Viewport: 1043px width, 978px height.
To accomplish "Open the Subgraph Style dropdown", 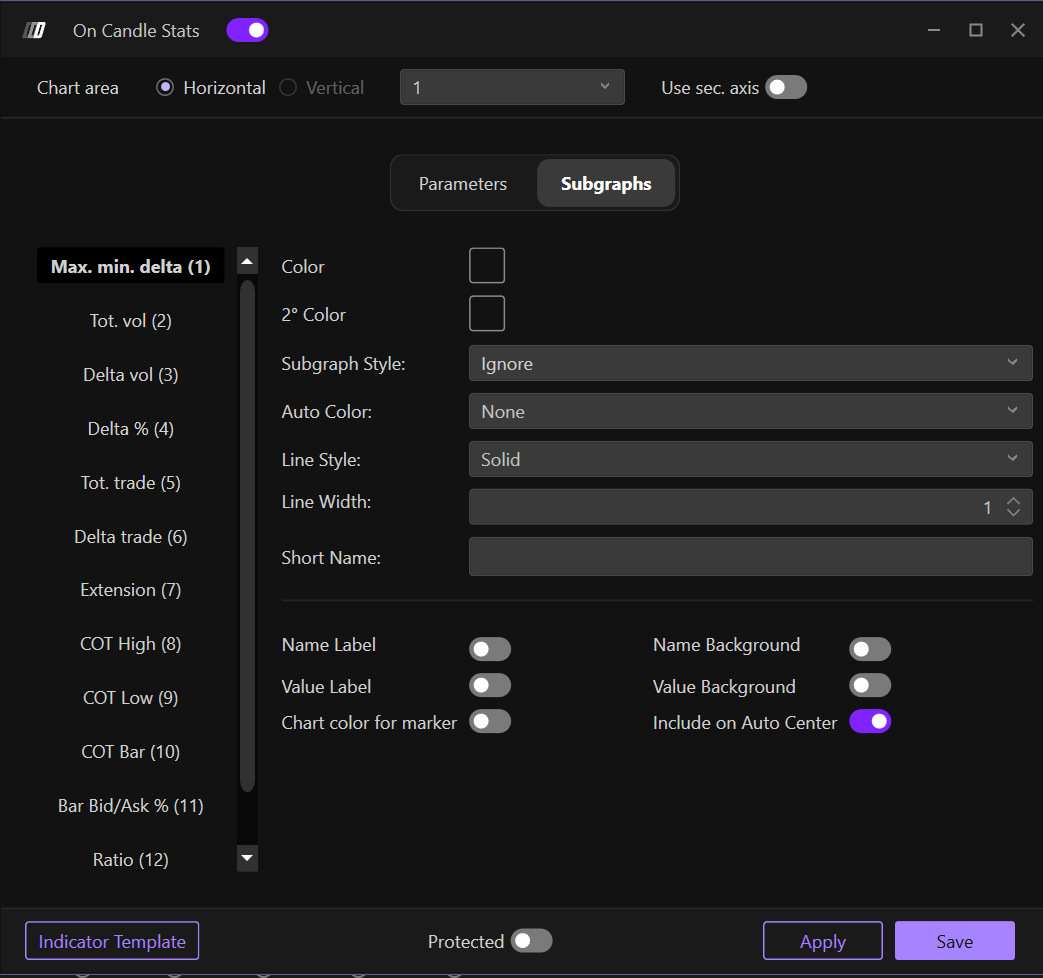I will coord(750,364).
